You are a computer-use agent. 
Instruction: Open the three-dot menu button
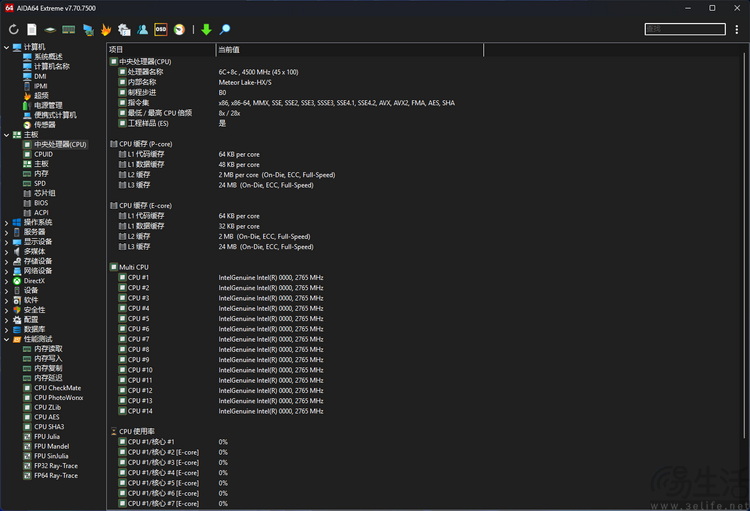(x=737, y=29)
